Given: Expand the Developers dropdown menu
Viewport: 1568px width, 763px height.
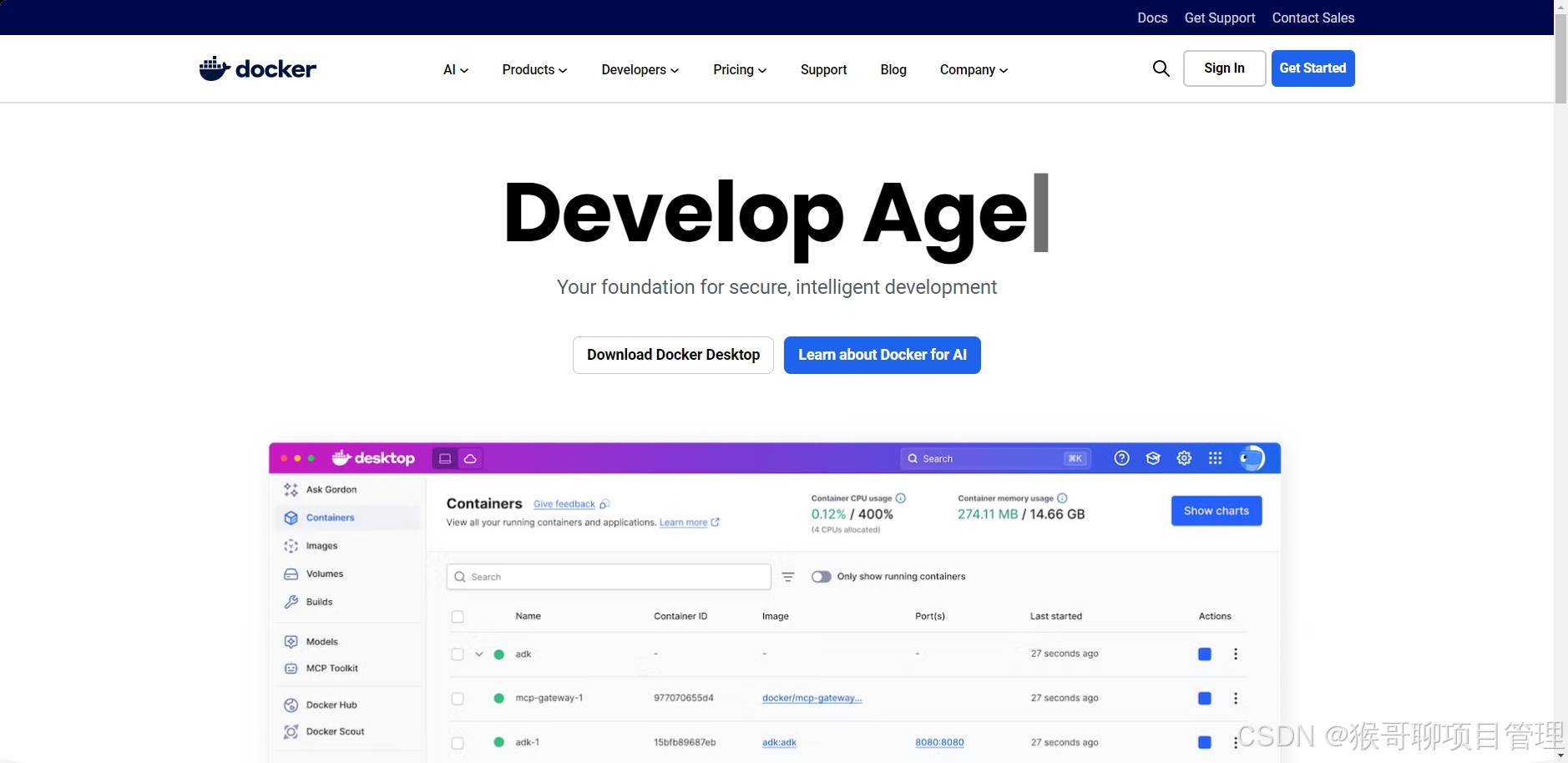Looking at the screenshot, I should [640, 70].
